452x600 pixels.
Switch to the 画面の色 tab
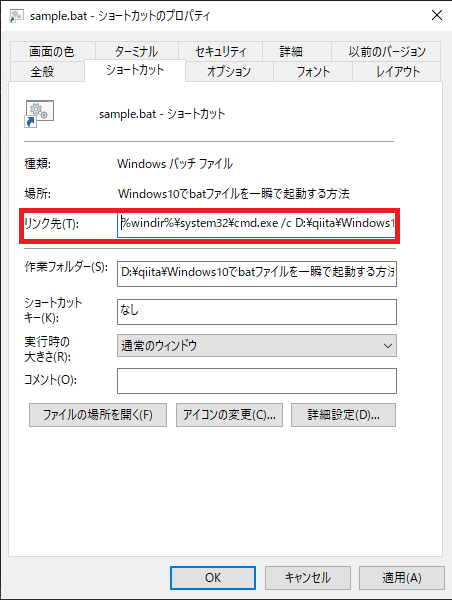tap(53, 51)
